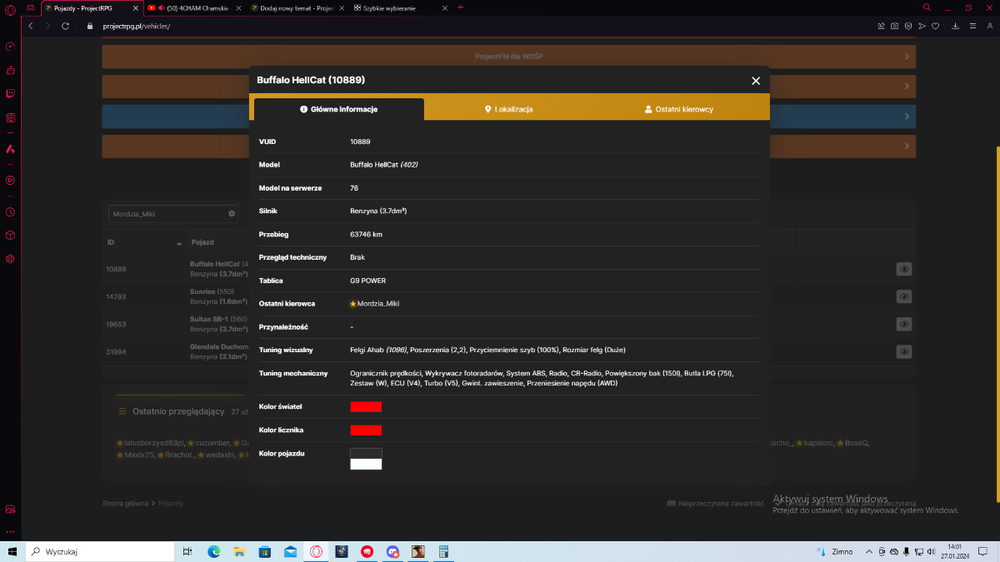
Task: Open GX Control speedometer sidebar icon
Action: click(10, 47)
